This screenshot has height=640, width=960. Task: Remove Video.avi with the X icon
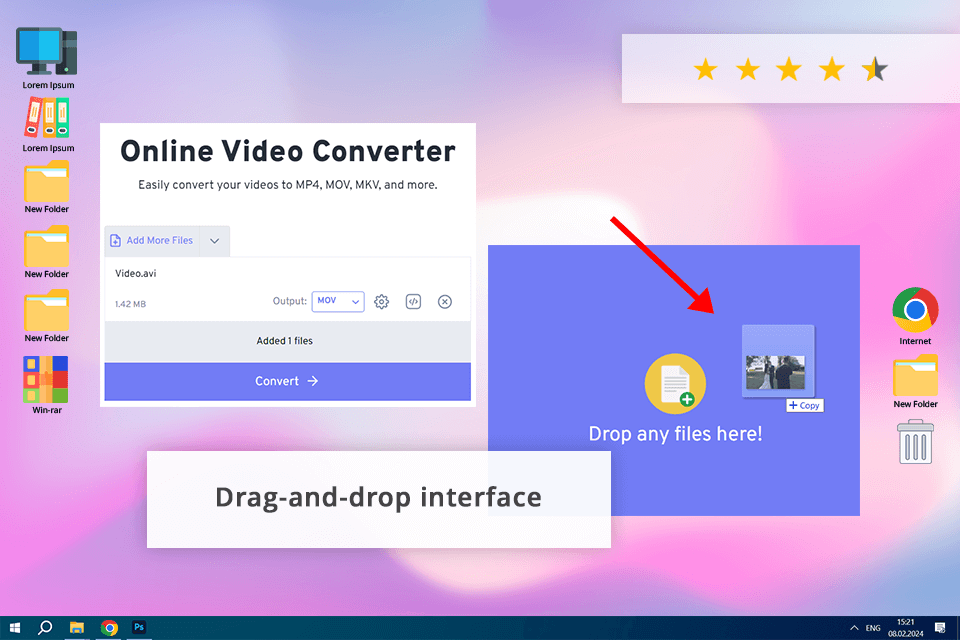[x=445, y=301]
